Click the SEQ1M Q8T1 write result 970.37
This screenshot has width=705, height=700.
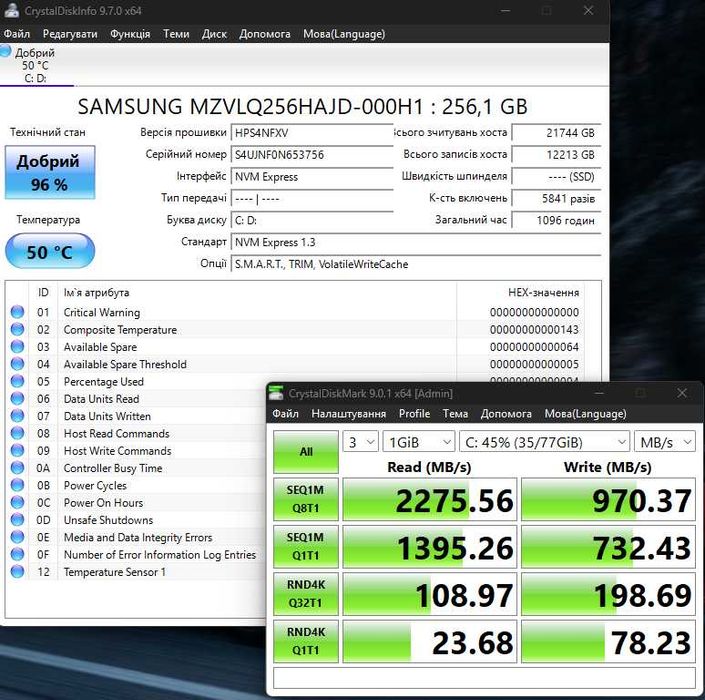608,499
